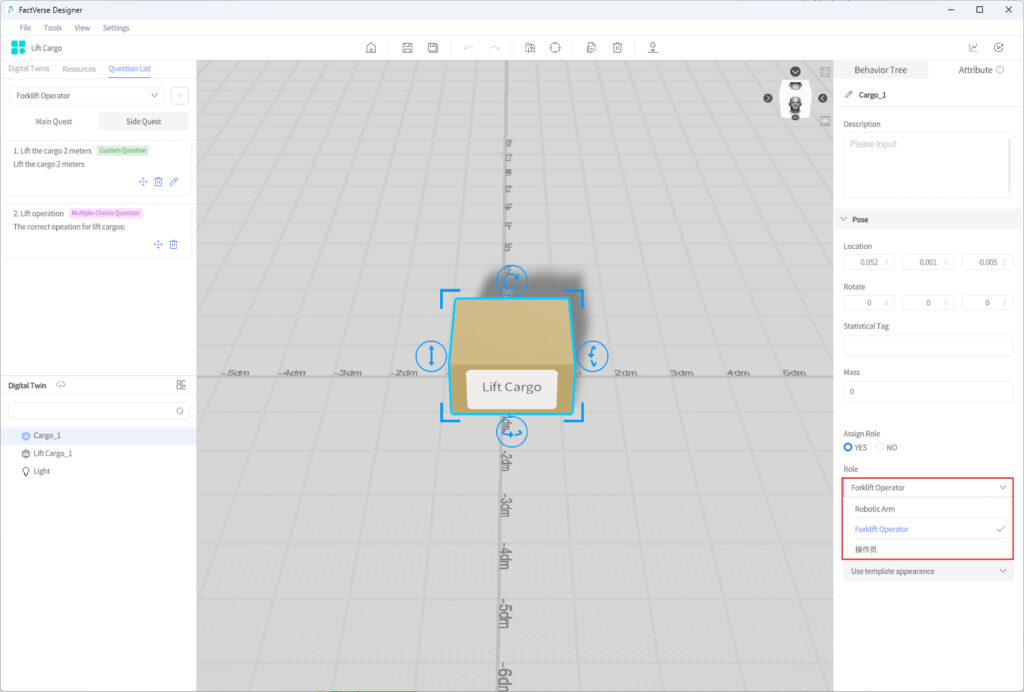Open the chart statistics icon at top right
Image resolution: width=1024 pixels, height=692 pixels.
pos(973,48)
